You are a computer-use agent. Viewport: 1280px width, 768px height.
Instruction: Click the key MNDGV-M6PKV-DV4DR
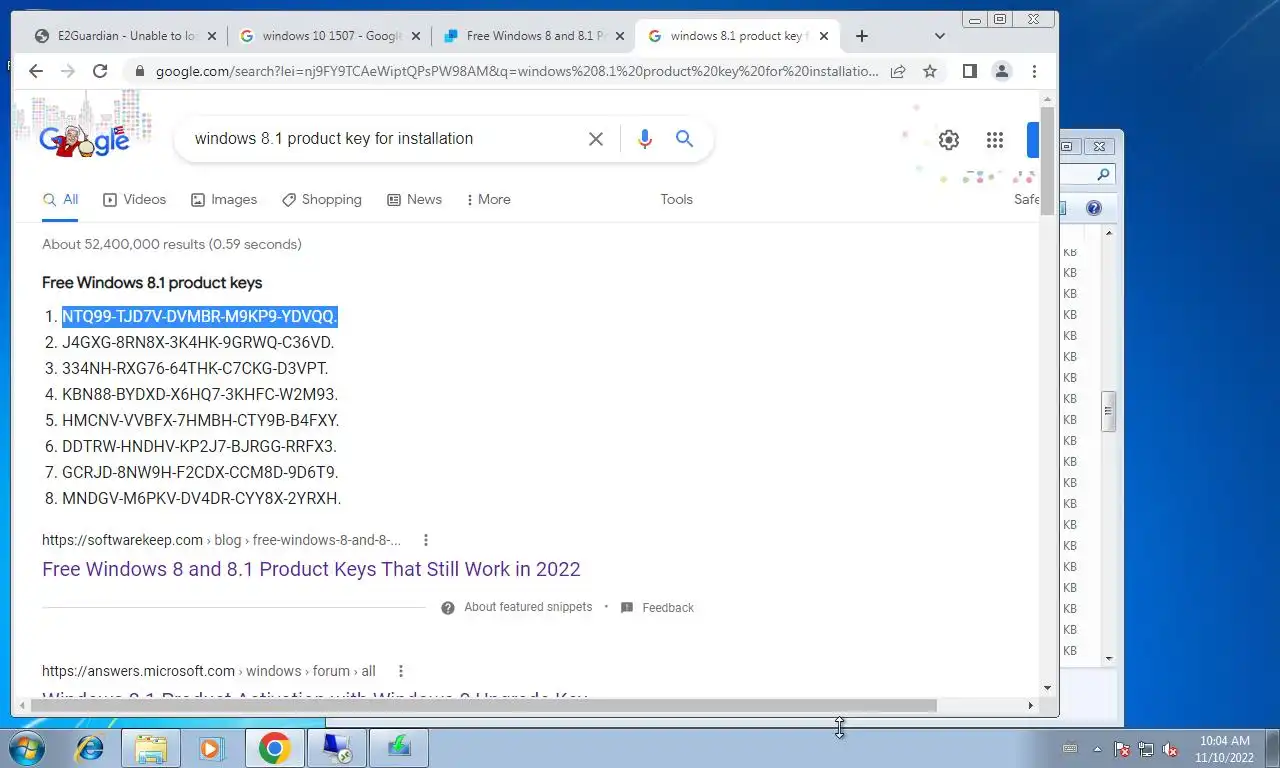click(x=201, y=498)
